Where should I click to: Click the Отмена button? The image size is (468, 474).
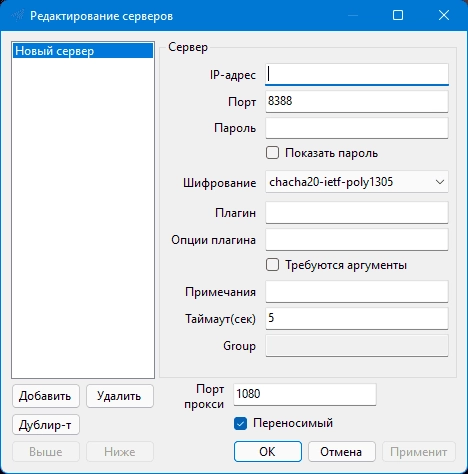pos(342,452)
